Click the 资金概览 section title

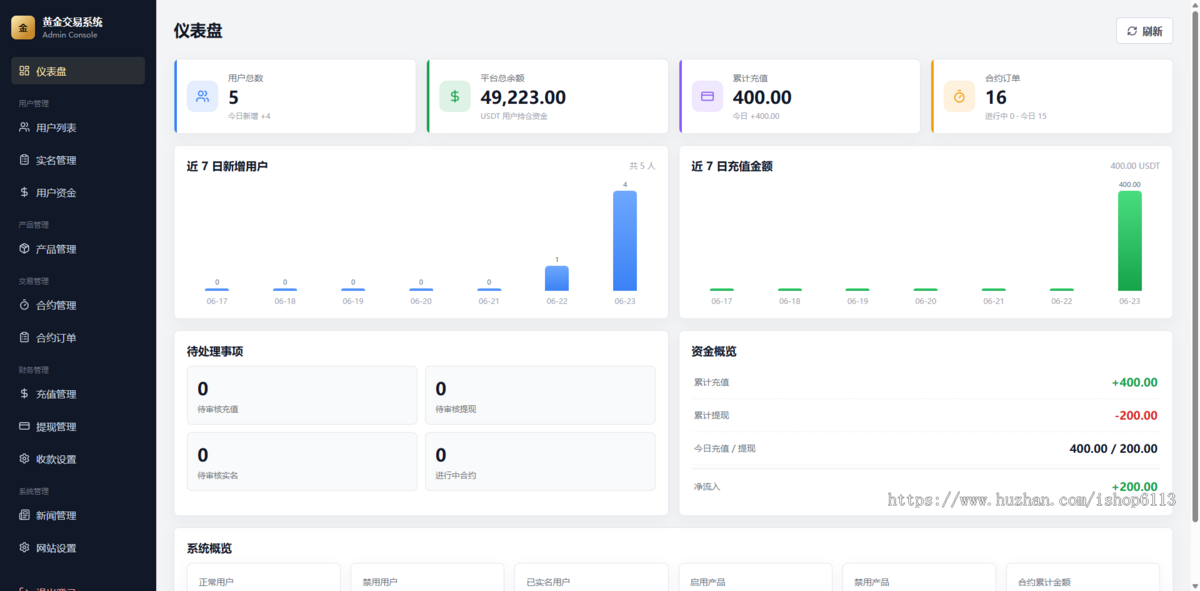(x=714, y=352)
